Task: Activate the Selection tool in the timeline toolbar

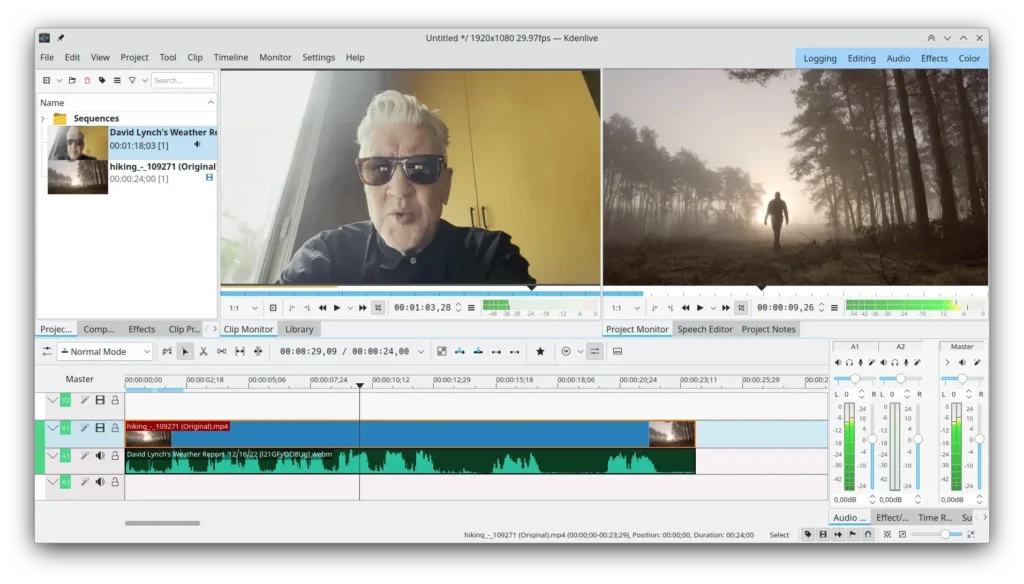Action: [x=185, y=351]
